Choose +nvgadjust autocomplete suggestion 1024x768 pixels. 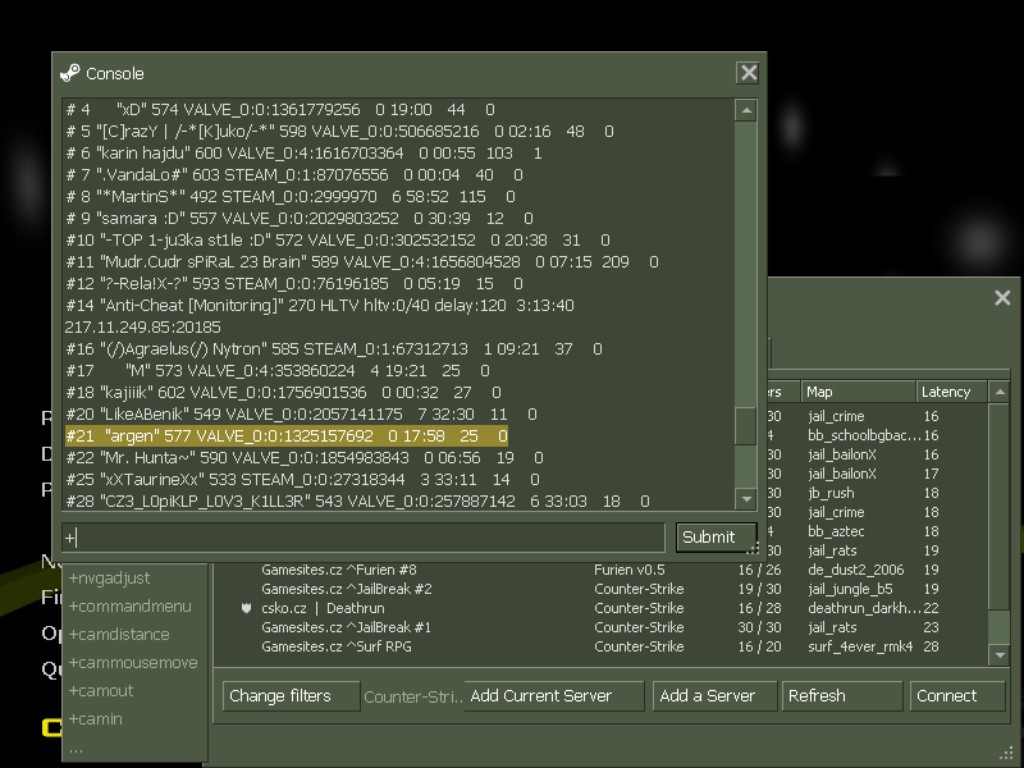coord(135,578)
